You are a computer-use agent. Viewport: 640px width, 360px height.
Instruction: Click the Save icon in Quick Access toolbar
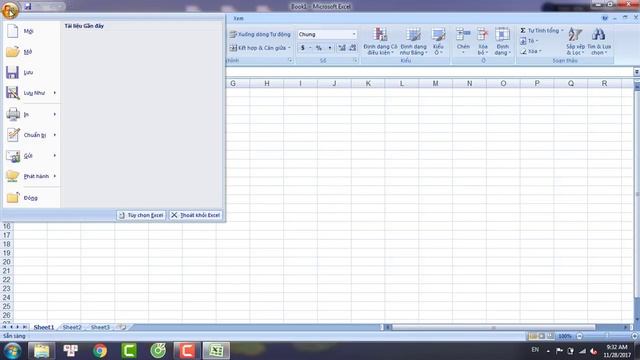click(x=28, y=7)
